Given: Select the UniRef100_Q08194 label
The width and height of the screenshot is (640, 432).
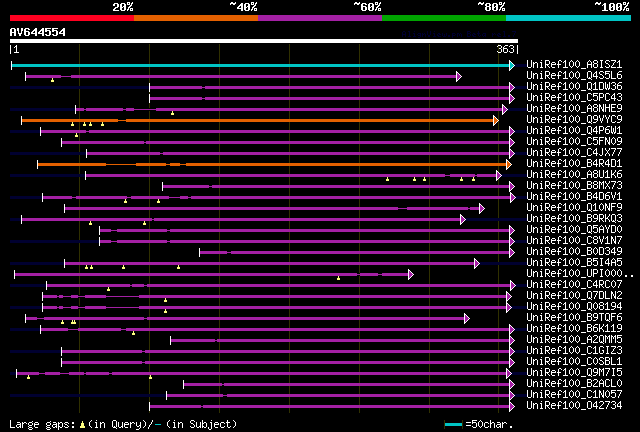Looking at the screenshot, I should point(574,307).
